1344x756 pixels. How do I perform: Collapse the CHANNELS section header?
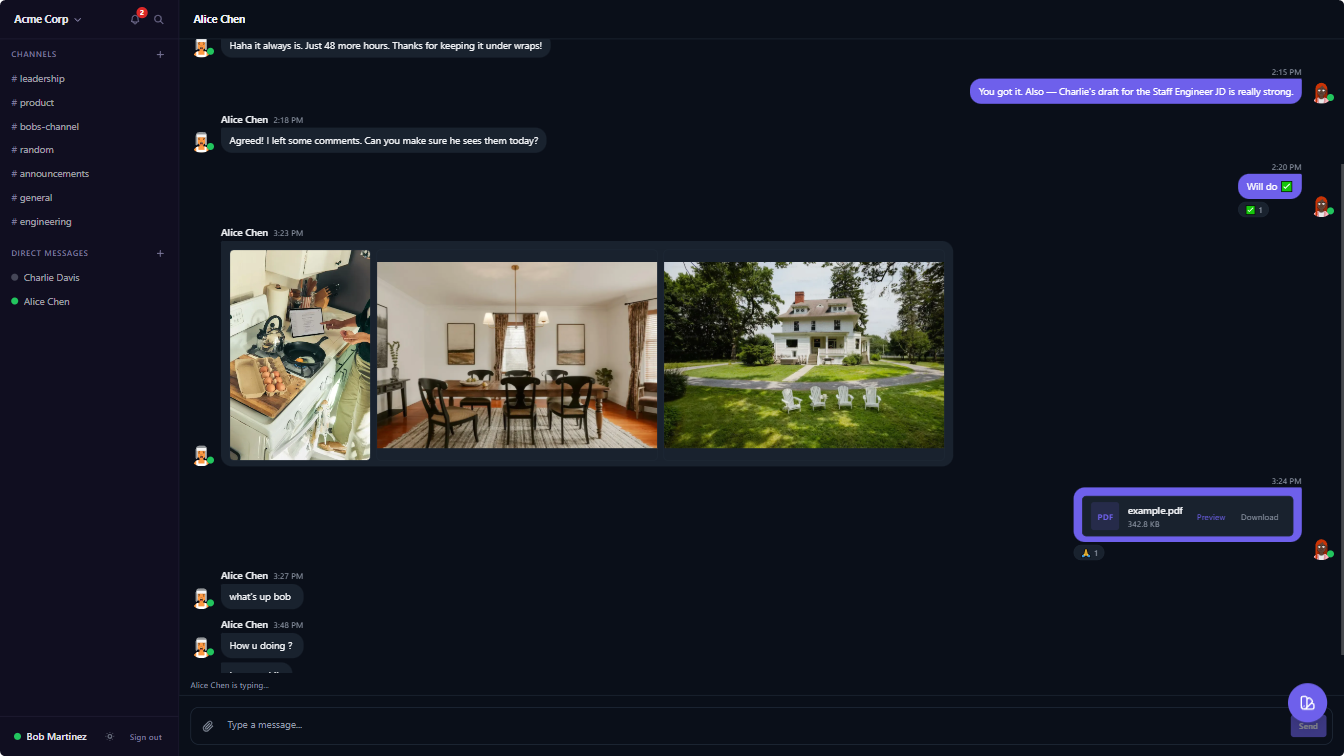(x=33, y=54)
